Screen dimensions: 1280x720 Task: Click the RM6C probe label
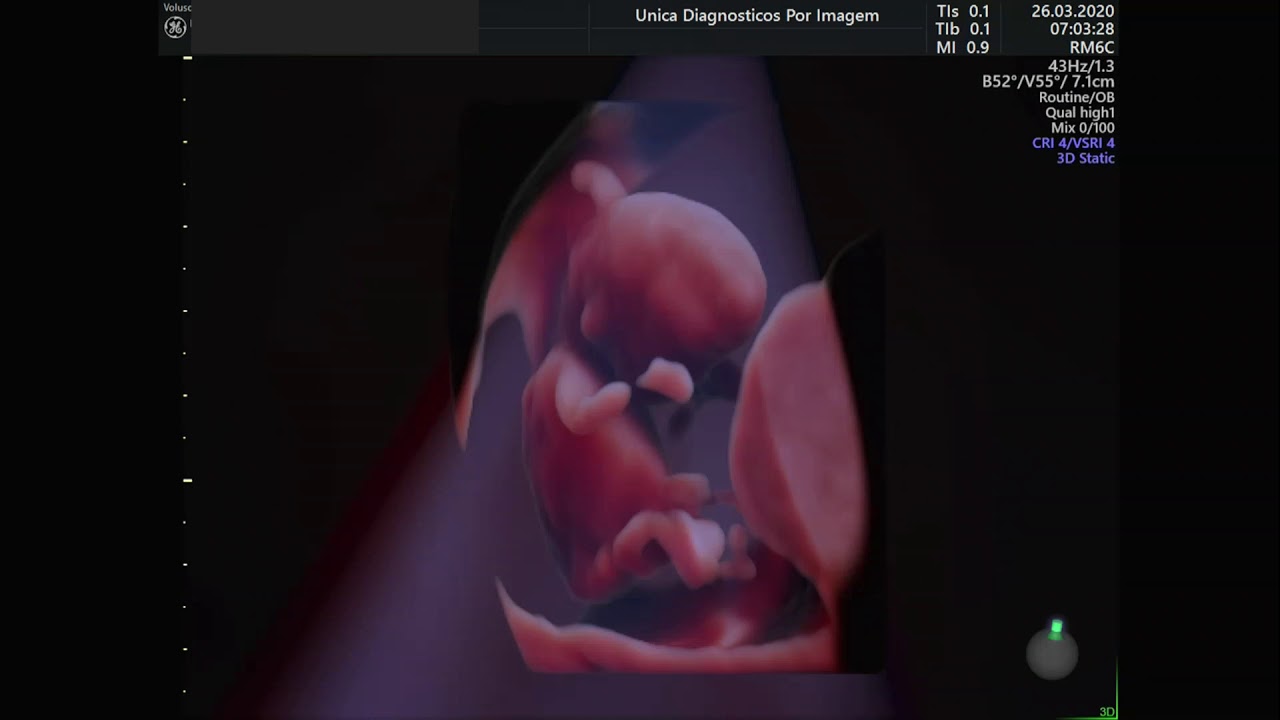tap(1092, 47)
